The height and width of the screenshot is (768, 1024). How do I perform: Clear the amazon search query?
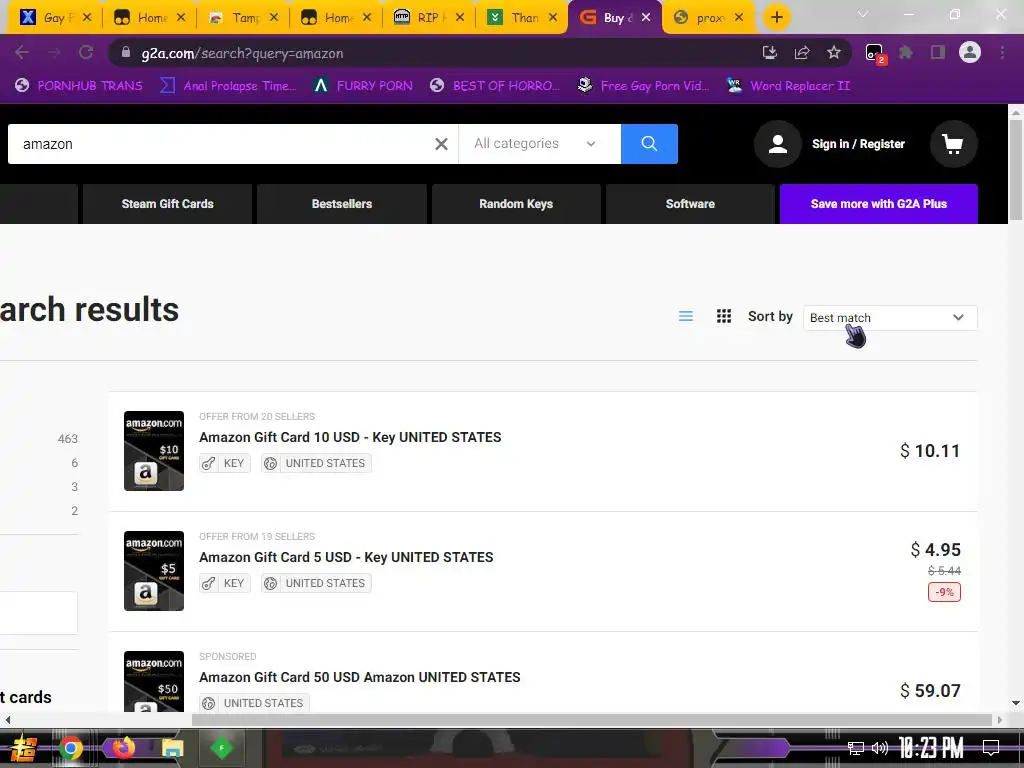tap(441, 144)
